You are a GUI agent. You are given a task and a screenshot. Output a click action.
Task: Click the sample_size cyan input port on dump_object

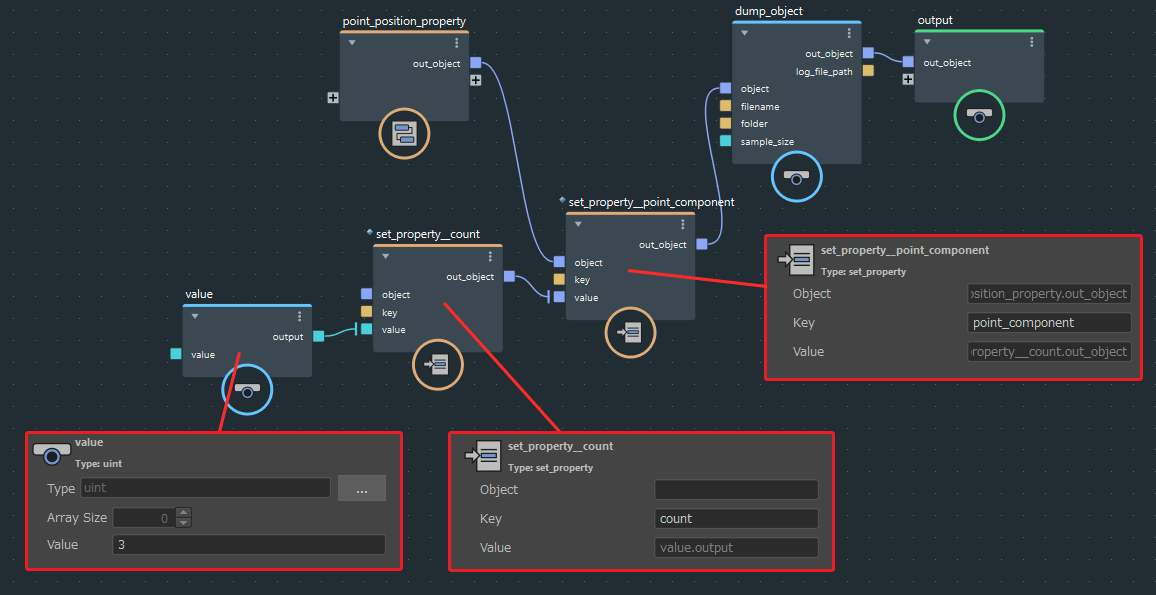[725, 141]
